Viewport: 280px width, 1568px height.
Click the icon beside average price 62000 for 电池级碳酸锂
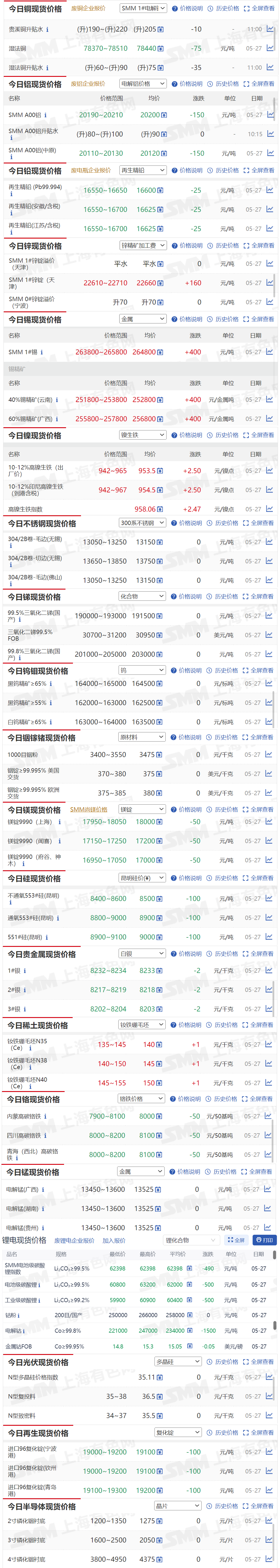tap(190, 1285)
